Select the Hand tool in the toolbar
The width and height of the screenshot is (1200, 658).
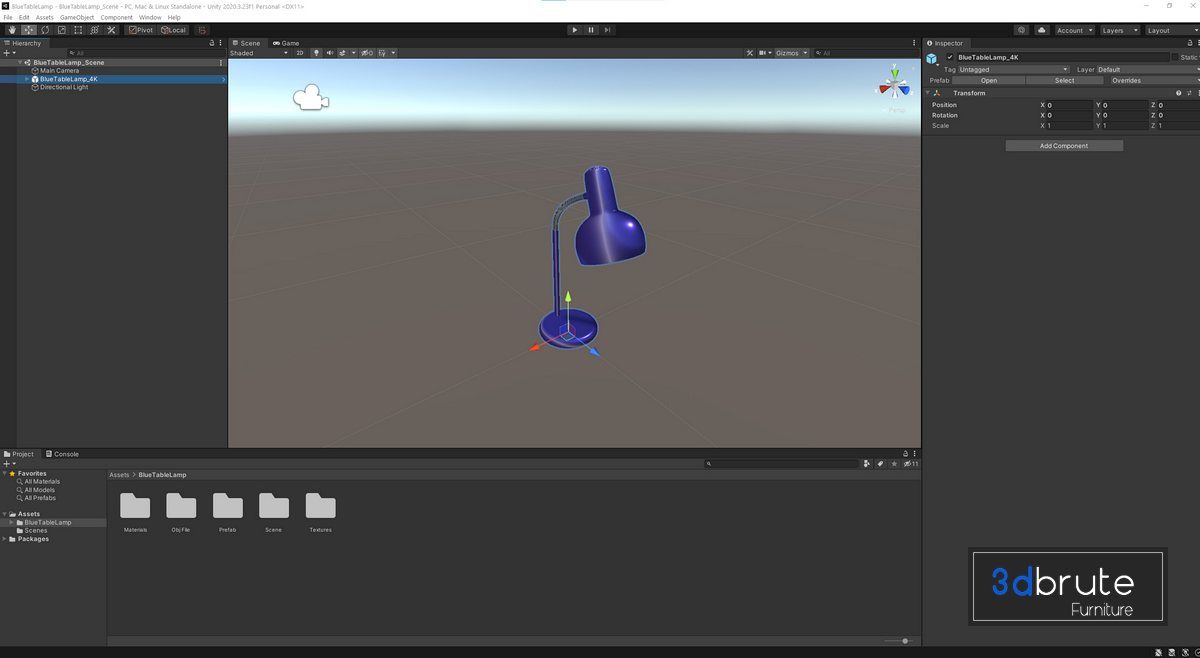tap(12, 30)
